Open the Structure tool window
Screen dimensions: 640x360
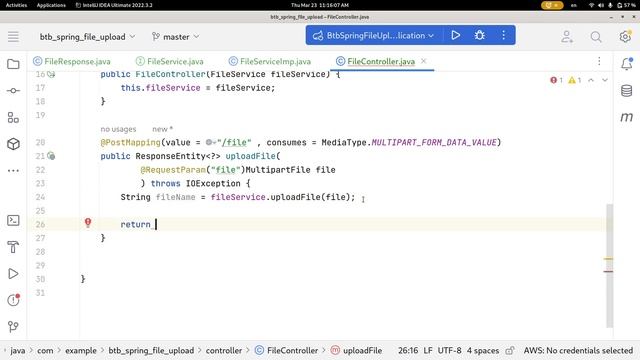pos(13,118)
